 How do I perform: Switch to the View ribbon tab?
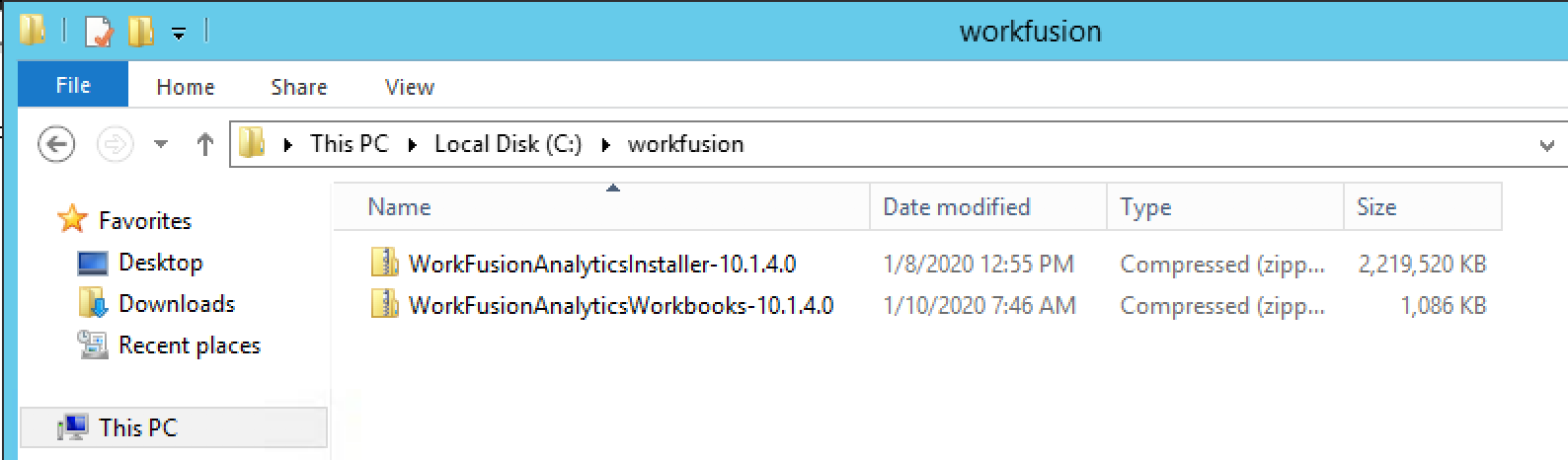[410, 87]
